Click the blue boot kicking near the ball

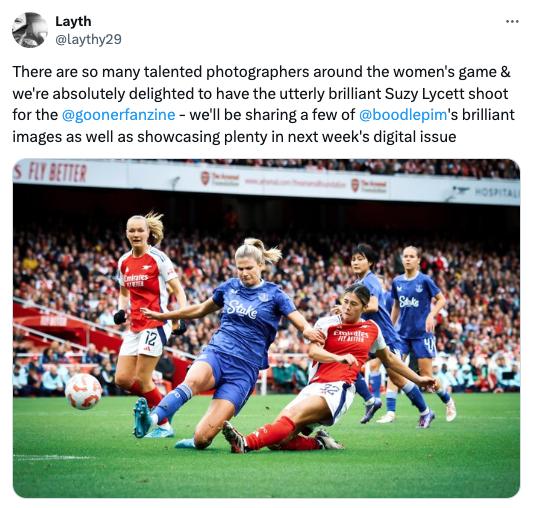pyautogui.click(x=143, y=417)
